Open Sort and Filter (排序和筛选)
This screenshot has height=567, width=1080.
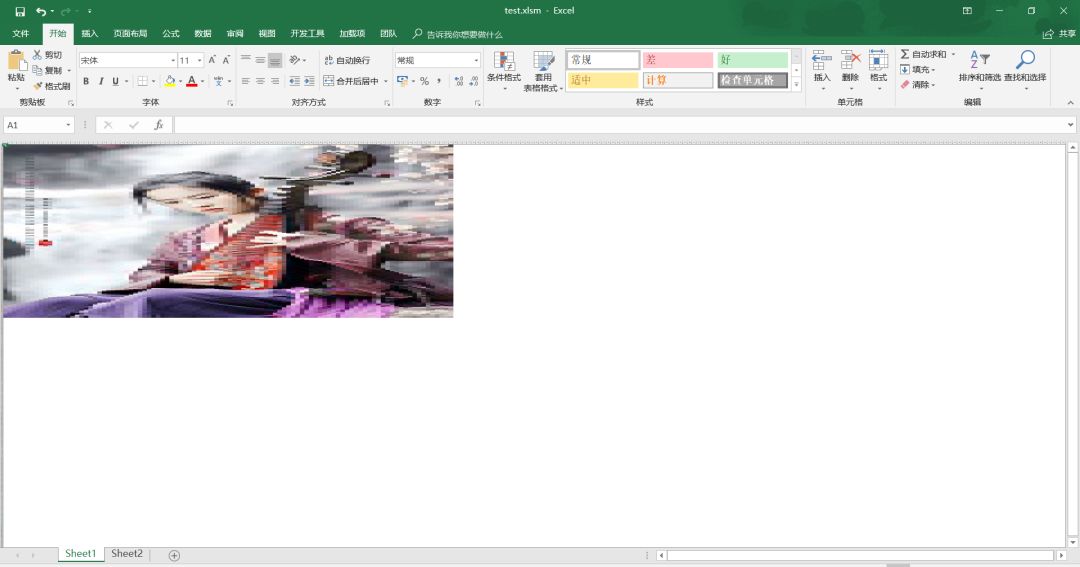[x=980, y=61]
